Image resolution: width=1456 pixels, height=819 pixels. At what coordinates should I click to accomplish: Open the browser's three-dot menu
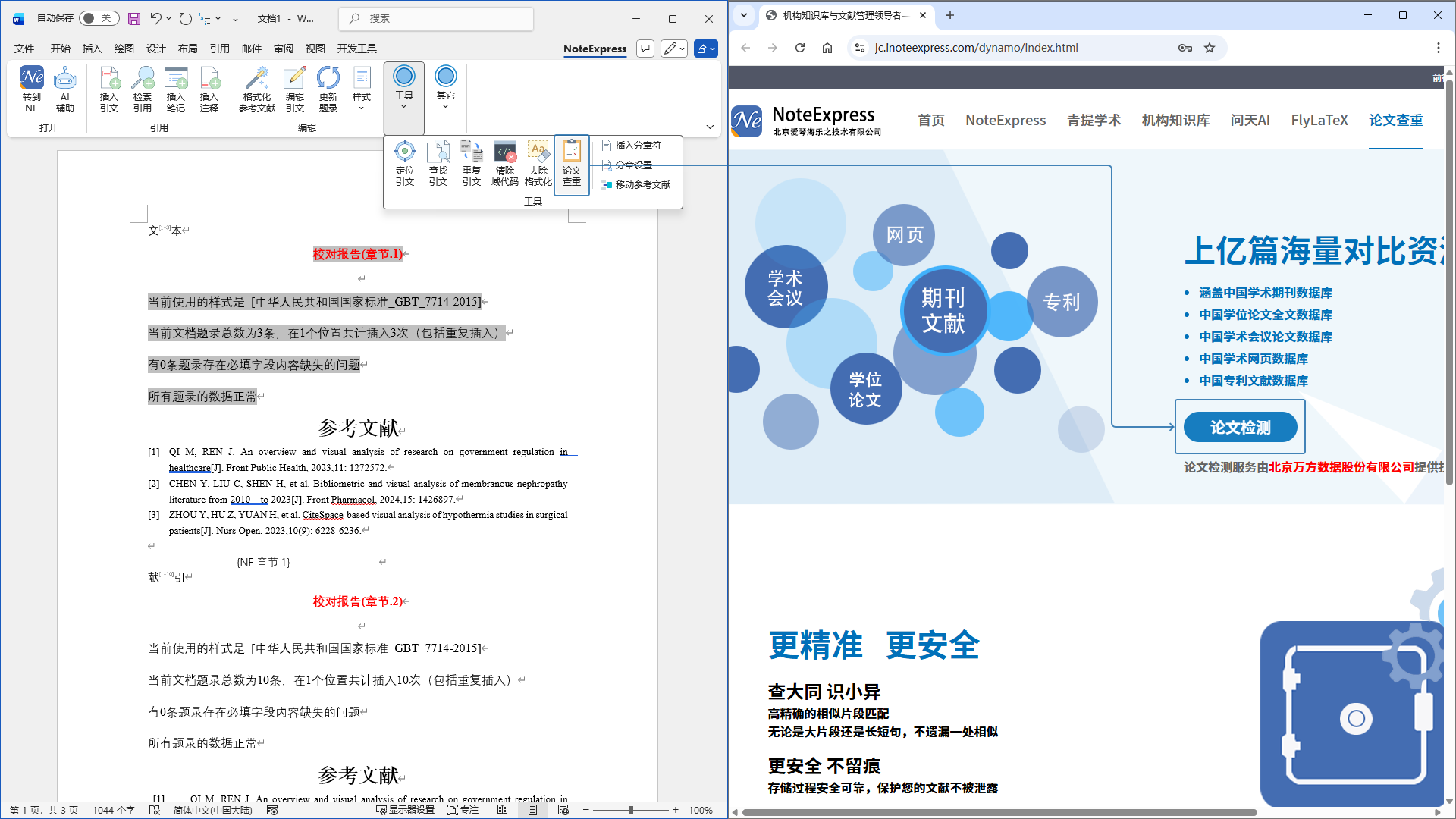[x=1438, y=48]
